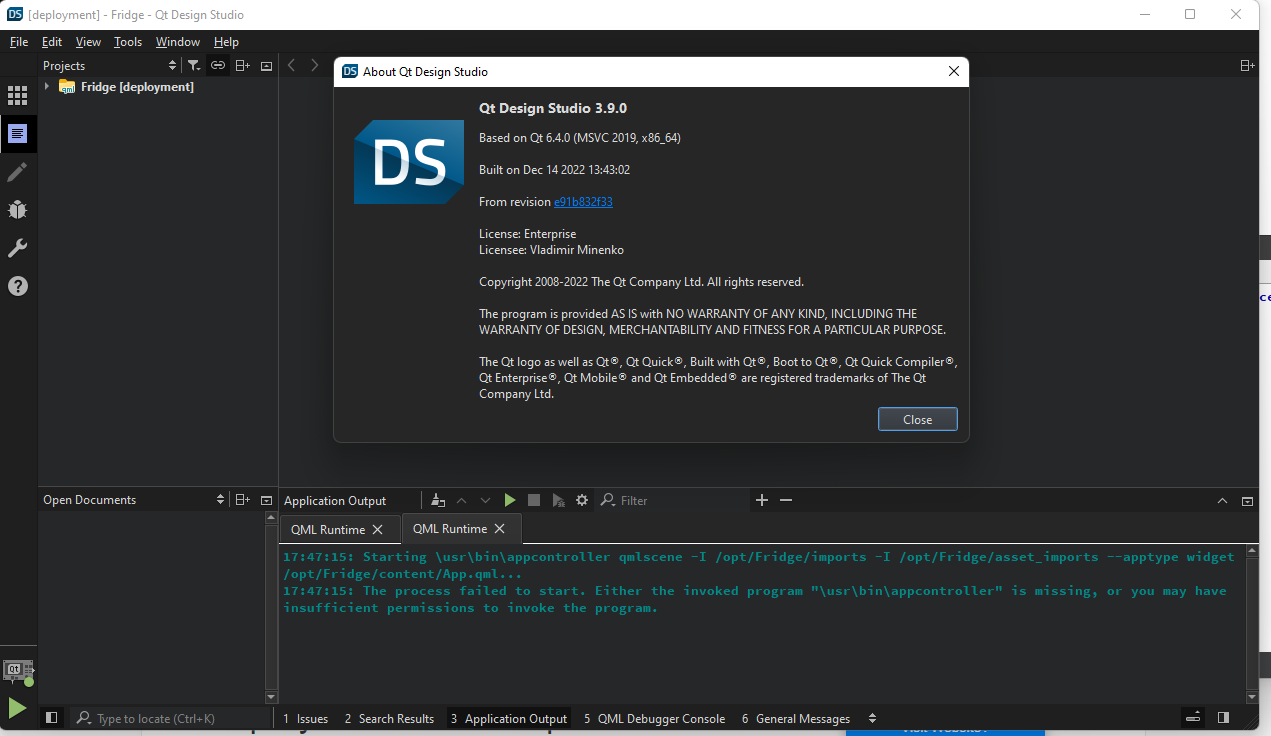The image size is (1271, 736).
Task: Close the About Qt Design Studio dialog
Action: [917, 419]
